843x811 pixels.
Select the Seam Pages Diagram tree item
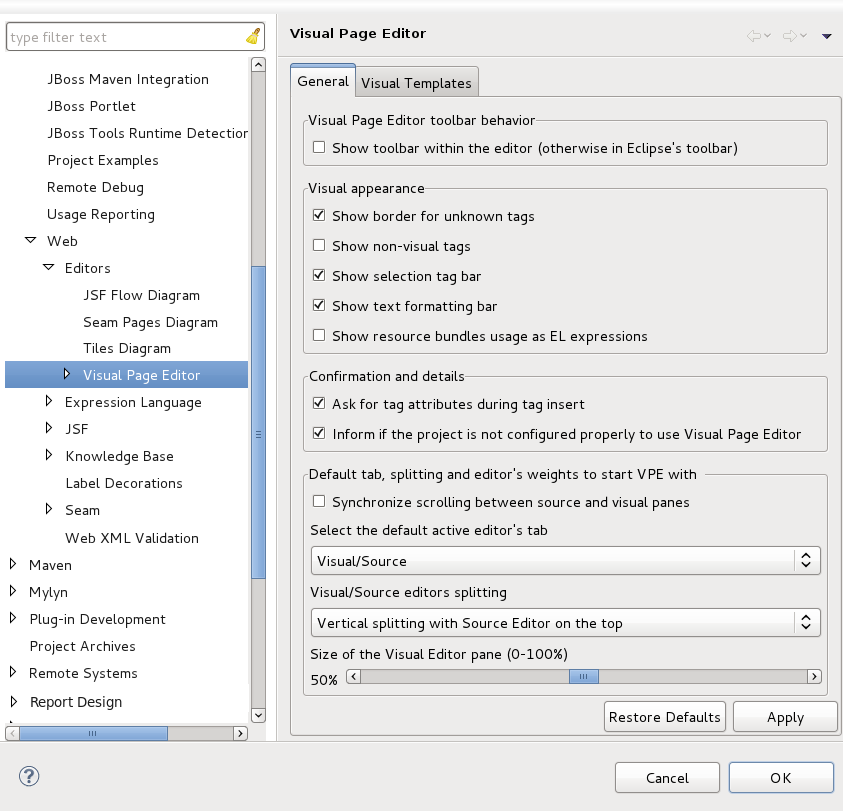point(151,322)
